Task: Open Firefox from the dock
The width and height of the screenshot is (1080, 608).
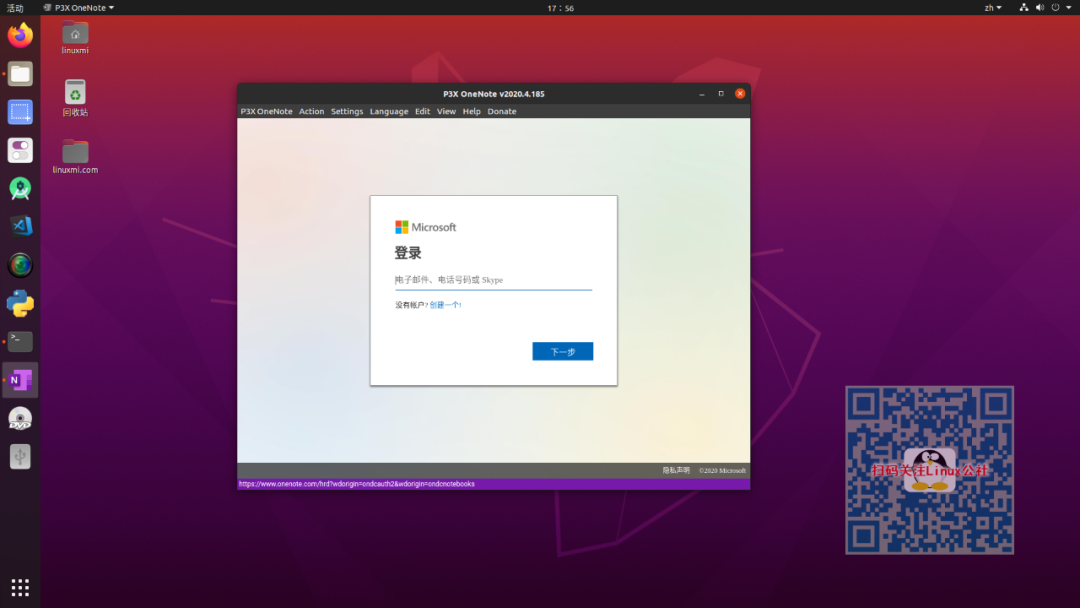Action: pos(20,37)
